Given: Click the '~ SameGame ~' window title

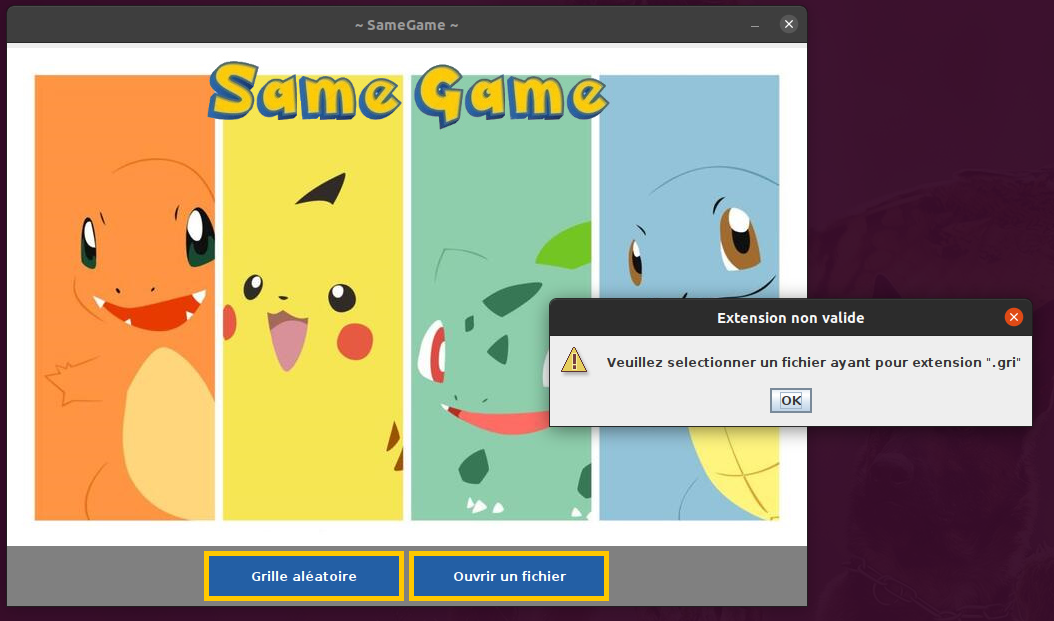Looking at the screenshot, I should (x=406, y=25).
